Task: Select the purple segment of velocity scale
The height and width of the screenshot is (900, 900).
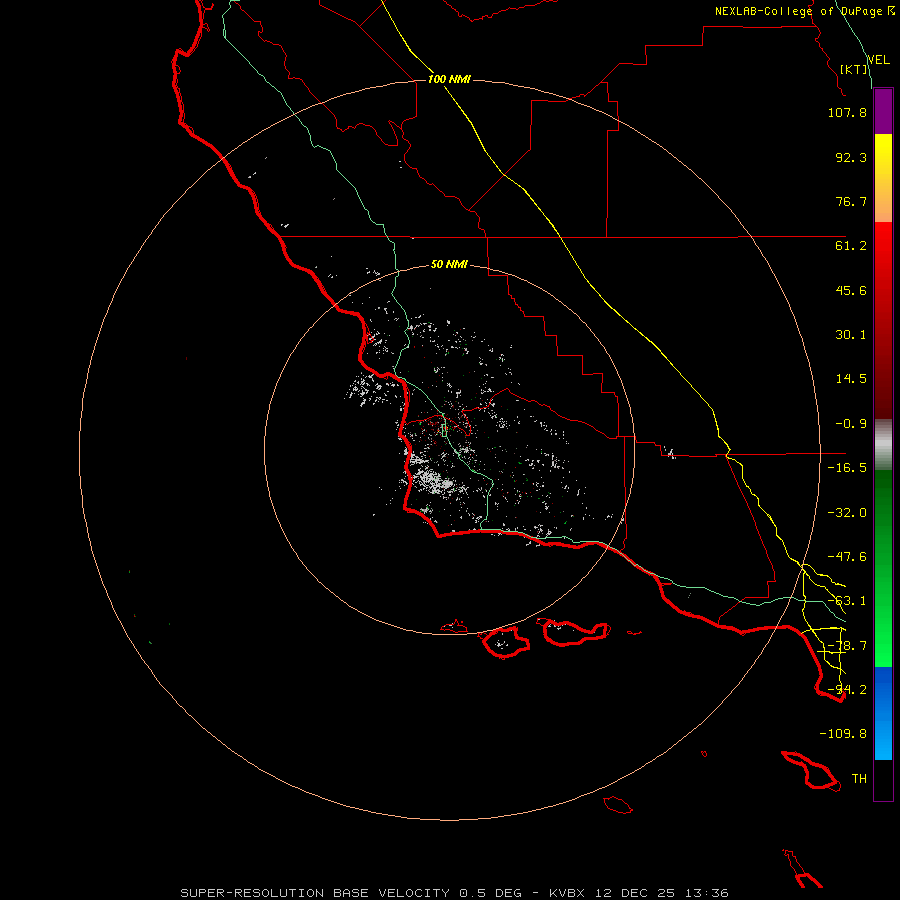Action: [883, 111]
